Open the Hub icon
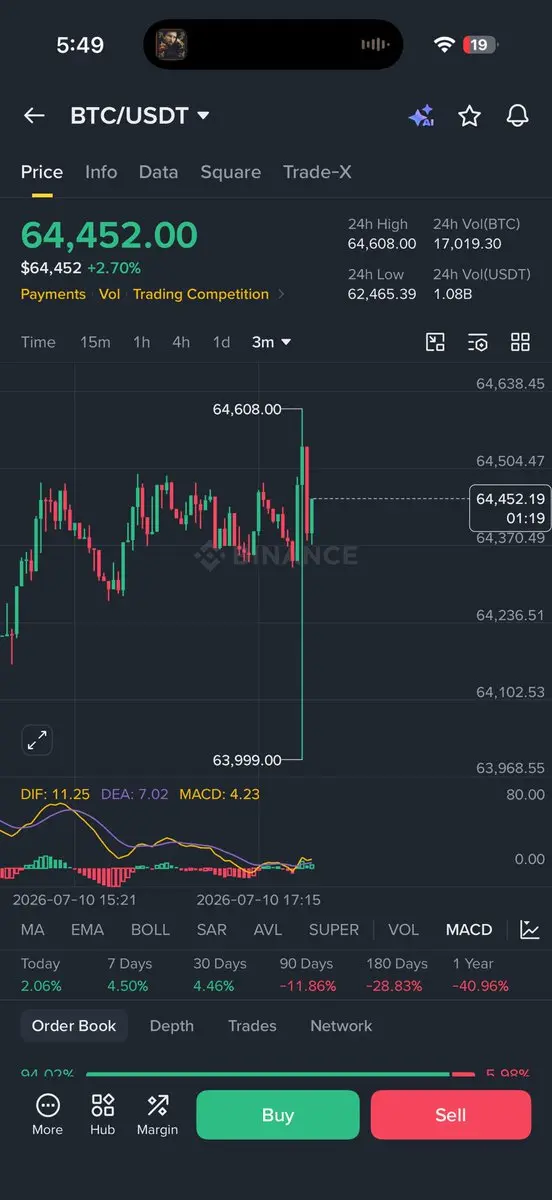552x1200 pixels. point(102,1114)
